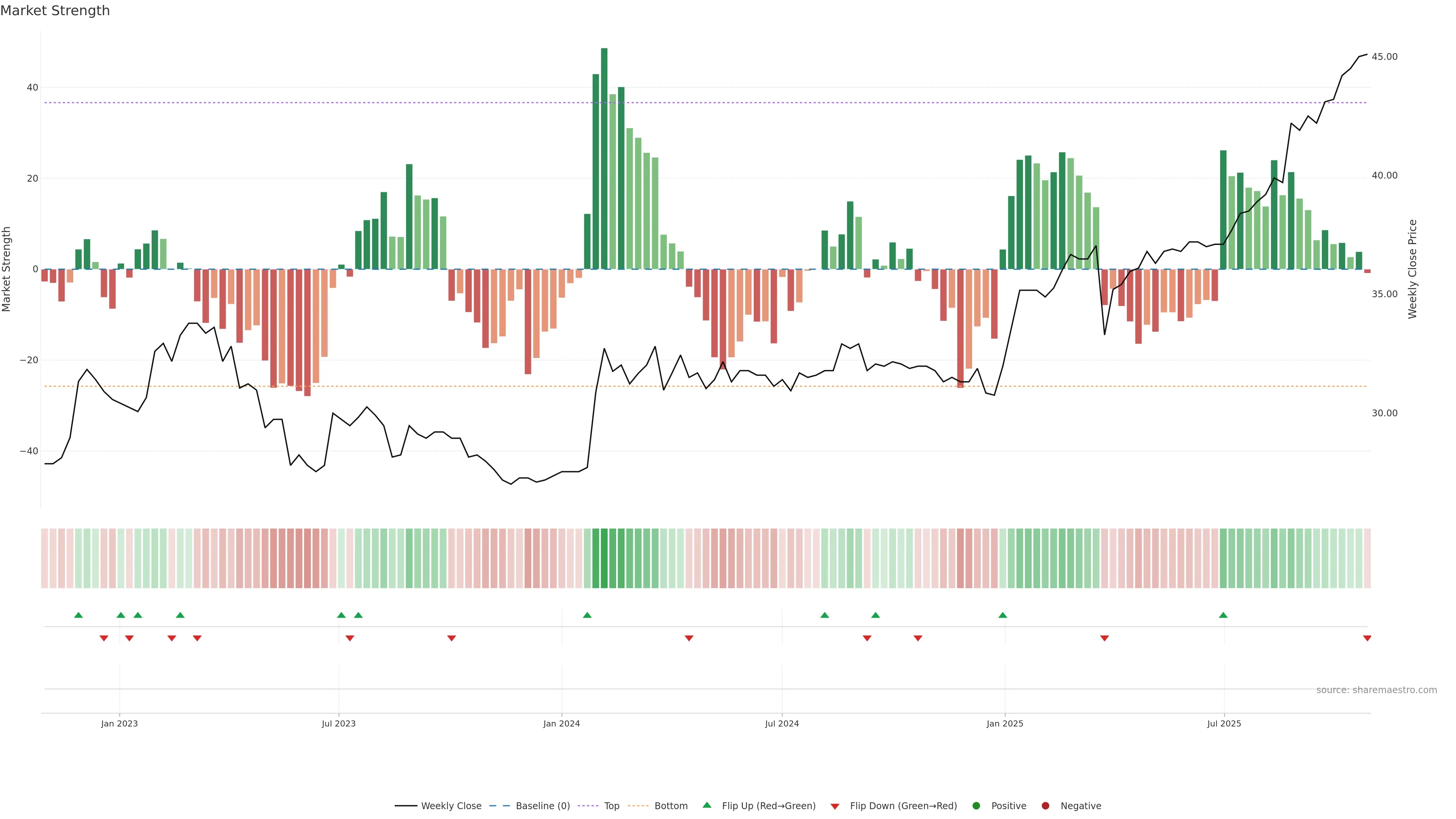Click the Jul 2024 x-axis label
The image size is (1456, 819).
click(x=782, y=723)
